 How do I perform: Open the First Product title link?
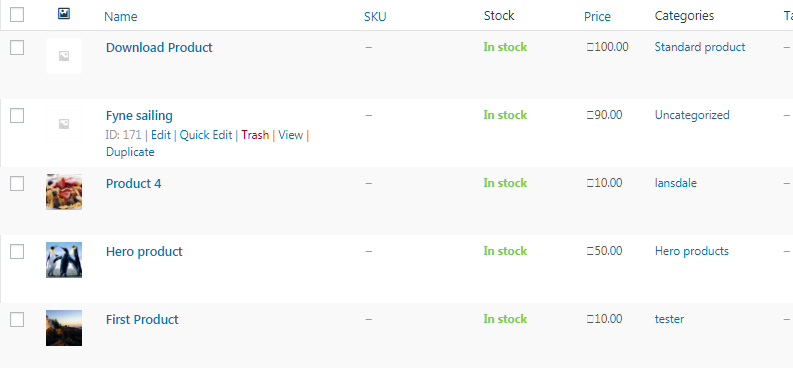[x=142, y=319]
